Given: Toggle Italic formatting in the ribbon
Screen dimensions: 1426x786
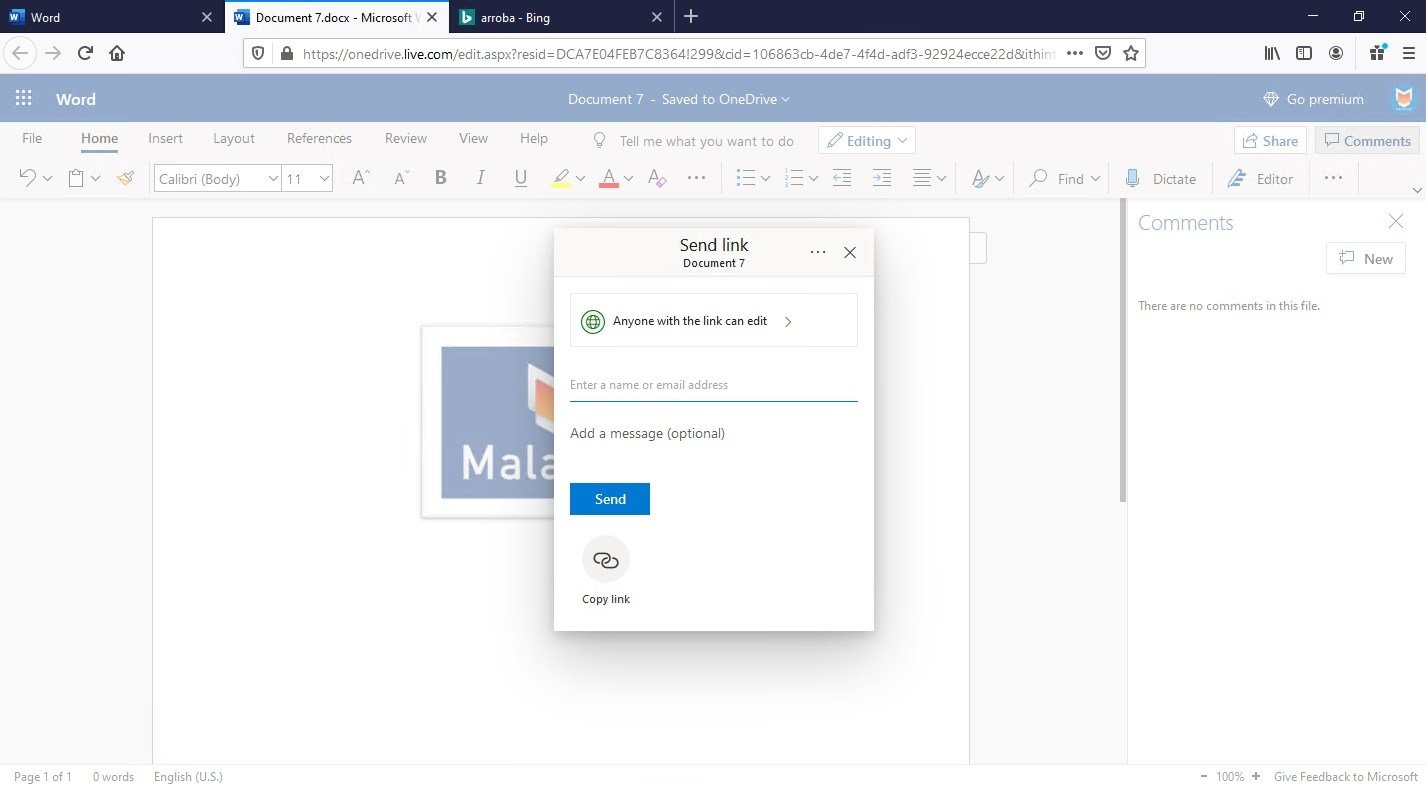Looking at the screenshot, I should (480, 179).
